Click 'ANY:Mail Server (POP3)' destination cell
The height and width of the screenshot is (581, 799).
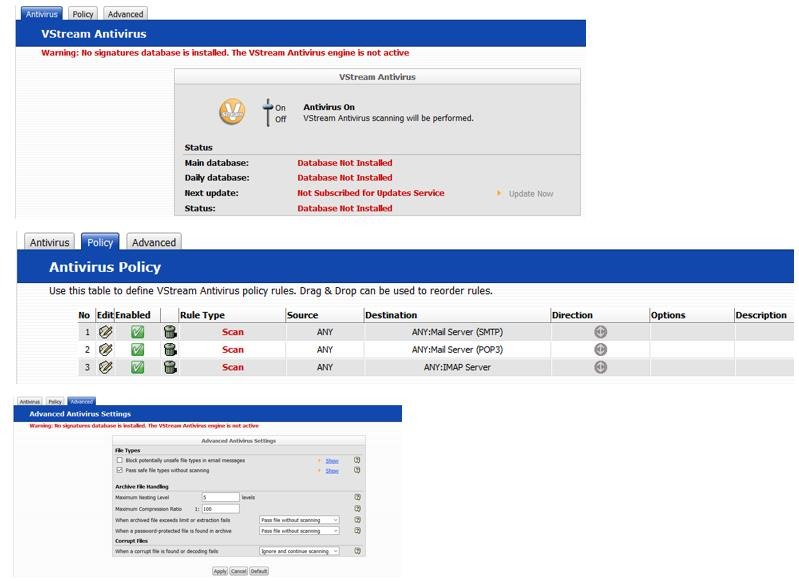pos(457,350)
